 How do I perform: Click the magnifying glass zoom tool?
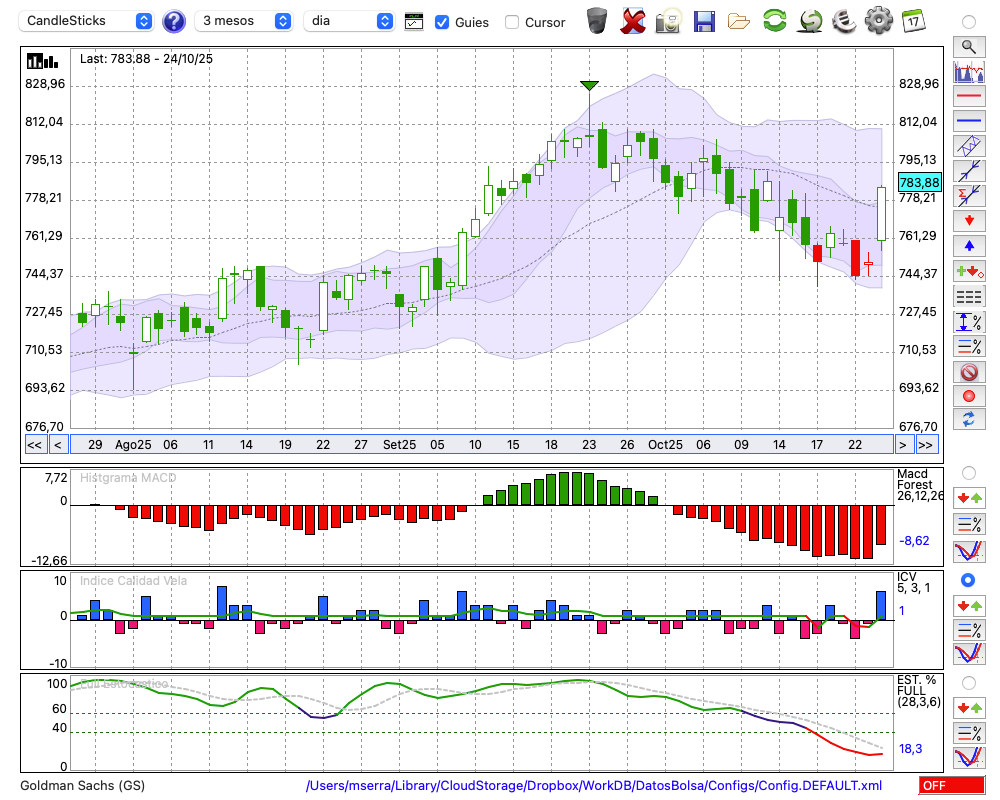coord(968,46)
